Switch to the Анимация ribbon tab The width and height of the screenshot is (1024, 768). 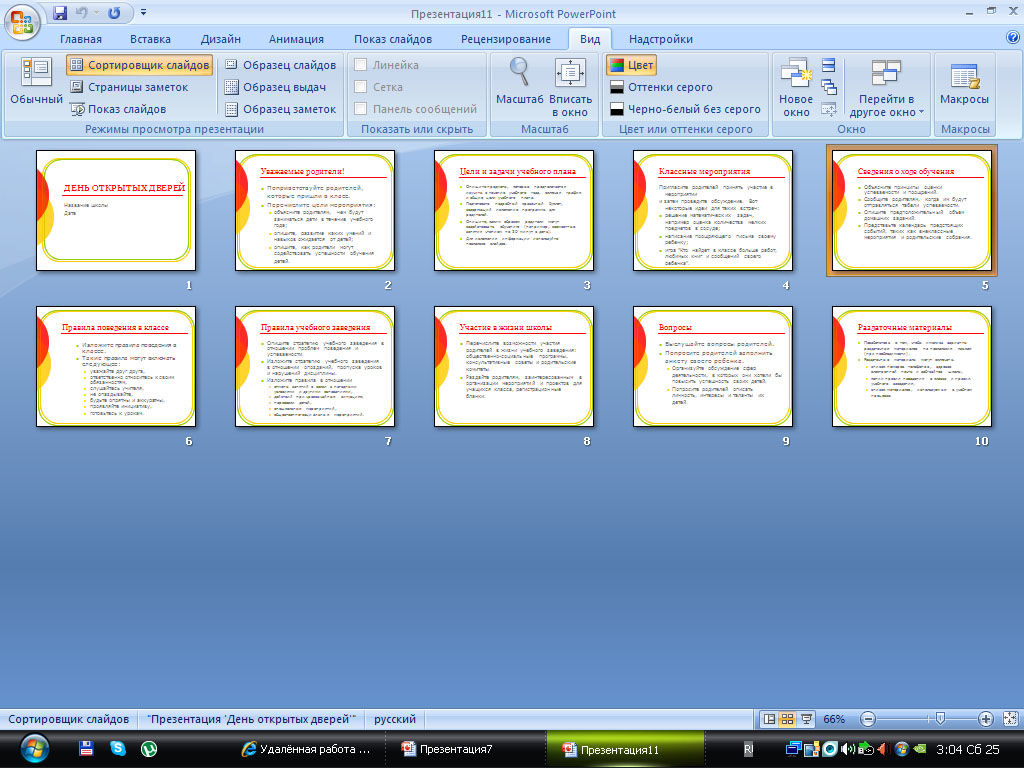coord(296,39)
